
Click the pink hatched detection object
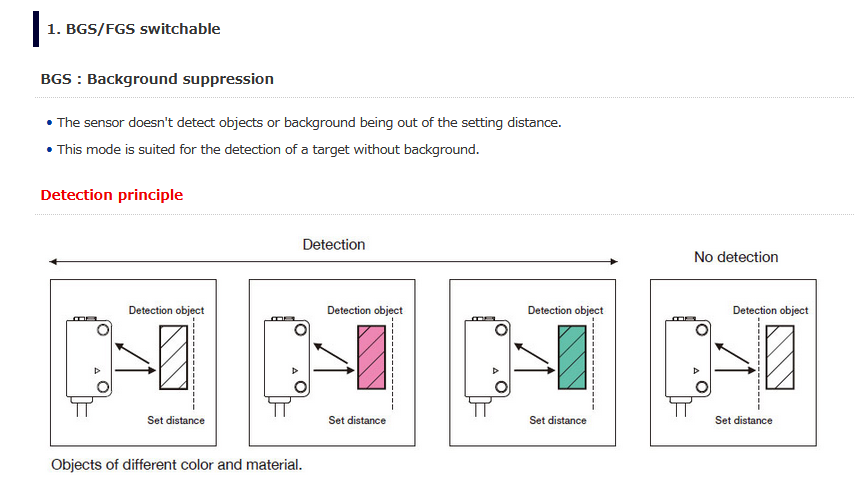pos(371,357)
